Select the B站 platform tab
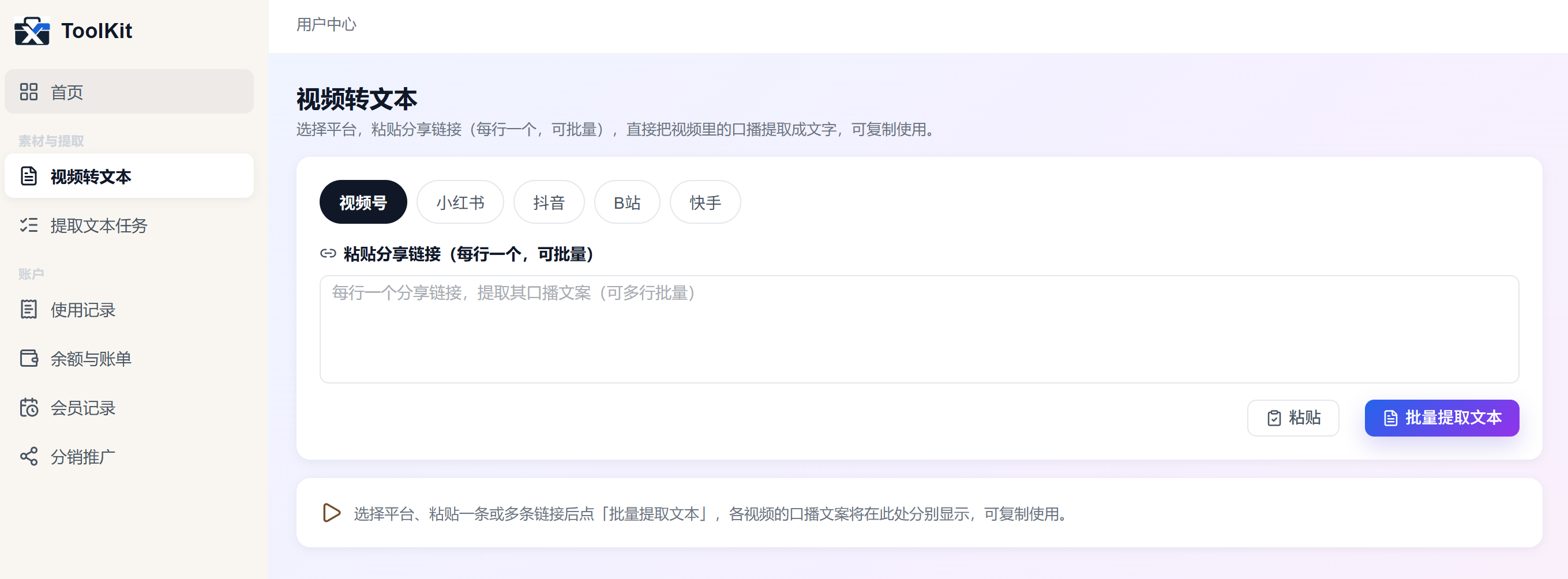This screenshot has height=579, width=1568. click(627, 202)
